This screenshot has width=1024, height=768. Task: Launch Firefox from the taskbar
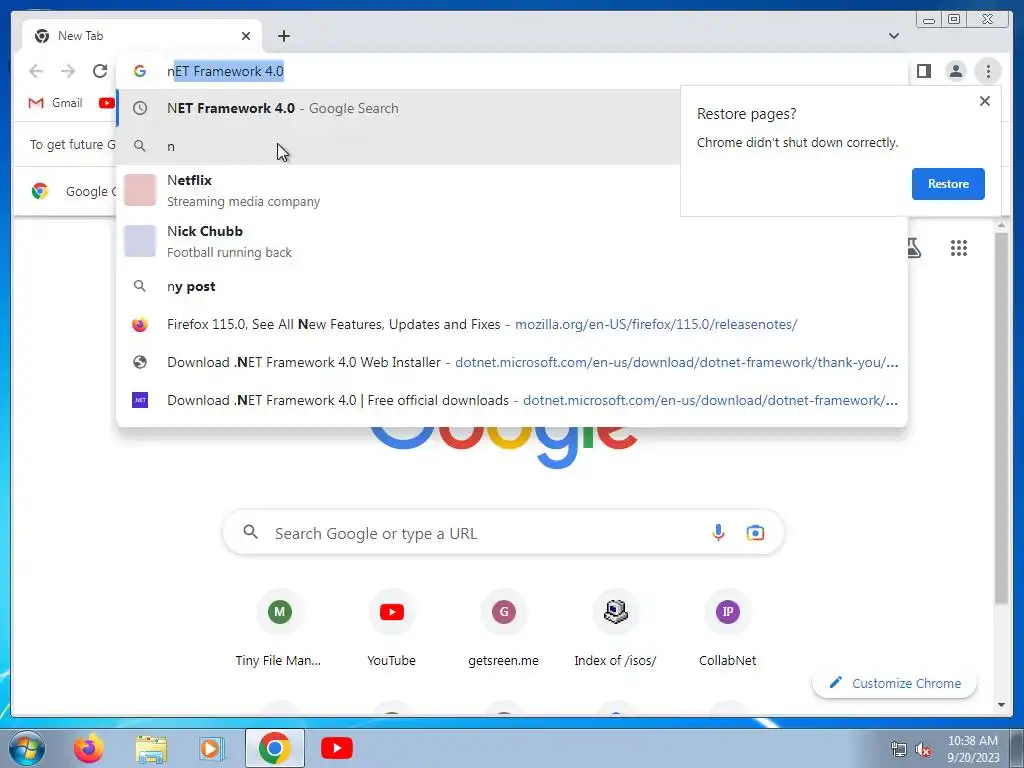(x=88, y=748)
